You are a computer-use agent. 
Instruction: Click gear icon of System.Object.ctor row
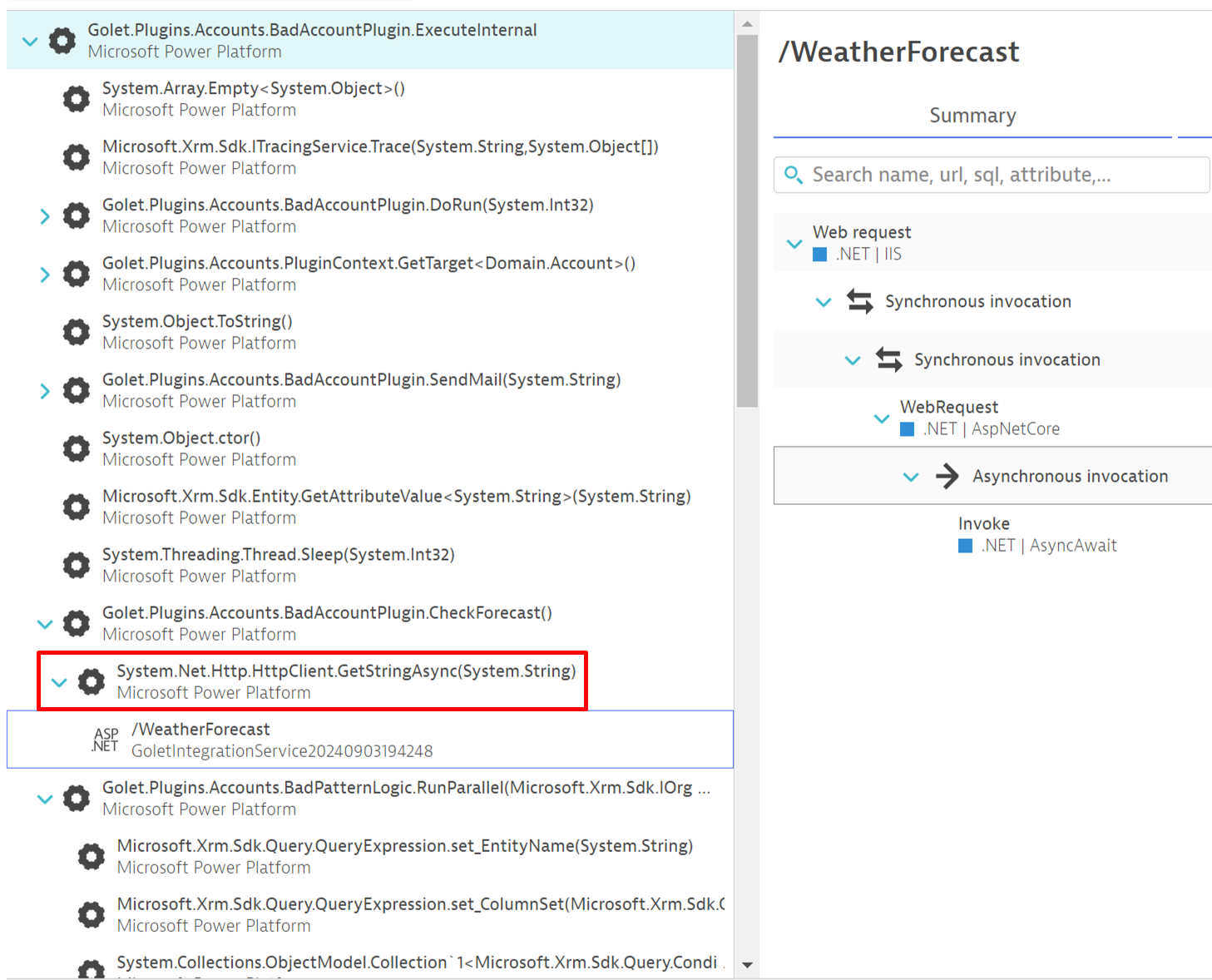click(77, 448)
